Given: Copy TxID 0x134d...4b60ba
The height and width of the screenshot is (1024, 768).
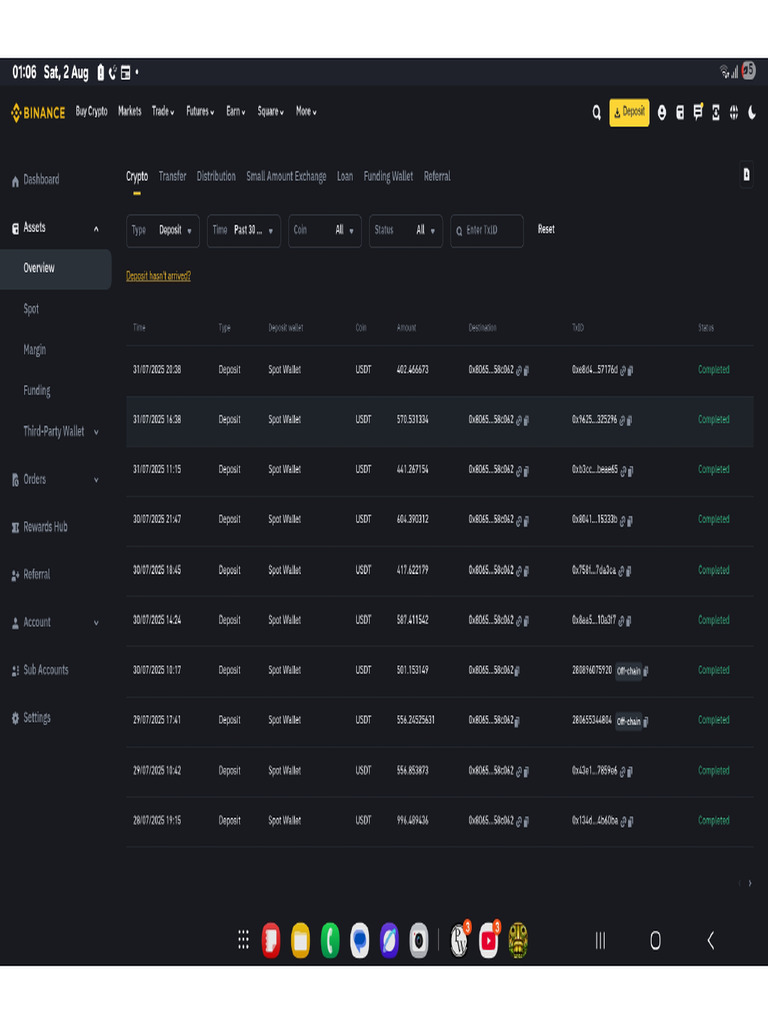Looking at the screenshot, I should click(631, 822).
